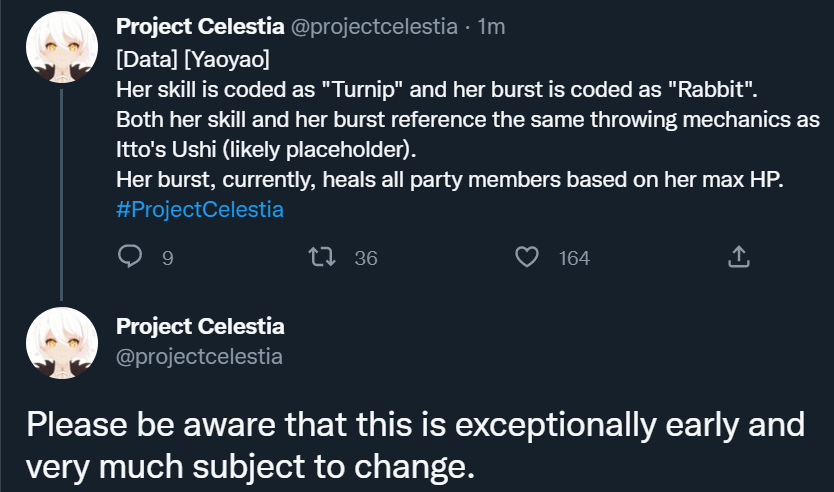Click the @projectcelestia handle in top tweet
834x492 pixels.
(374, 27)
